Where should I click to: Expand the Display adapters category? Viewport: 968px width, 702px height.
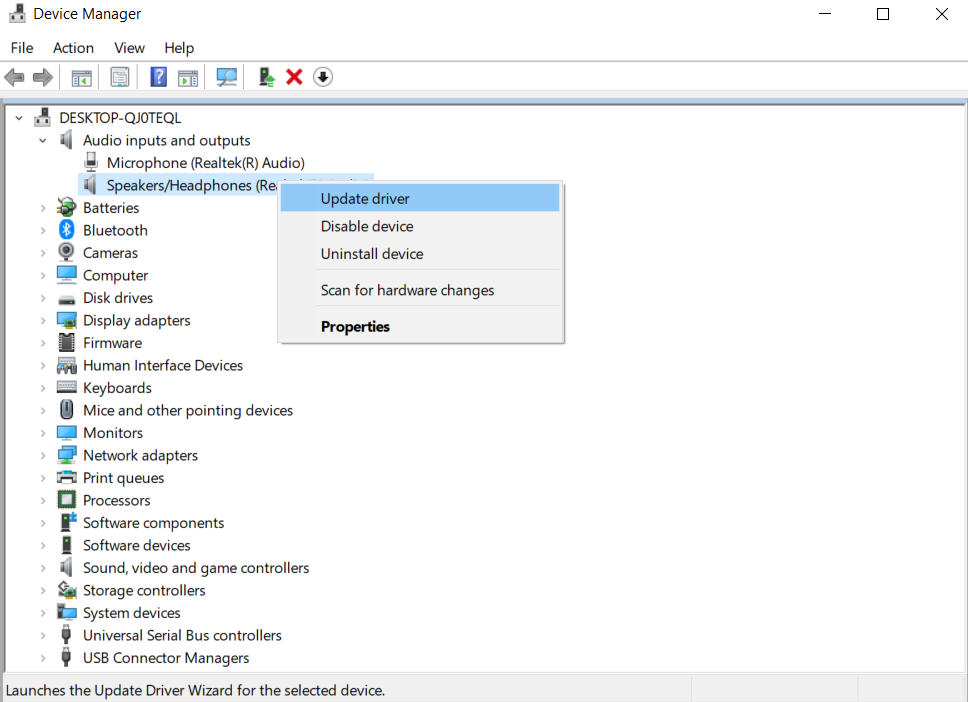click(x=43, y=321)
